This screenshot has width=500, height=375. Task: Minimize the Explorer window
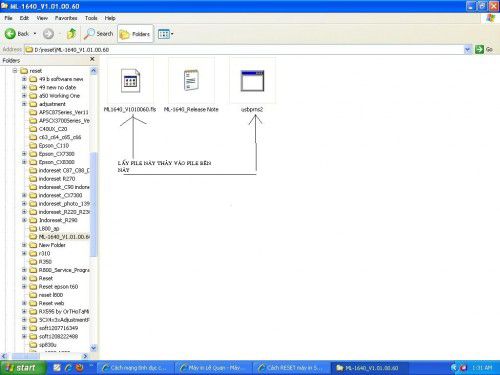(471, 6)
